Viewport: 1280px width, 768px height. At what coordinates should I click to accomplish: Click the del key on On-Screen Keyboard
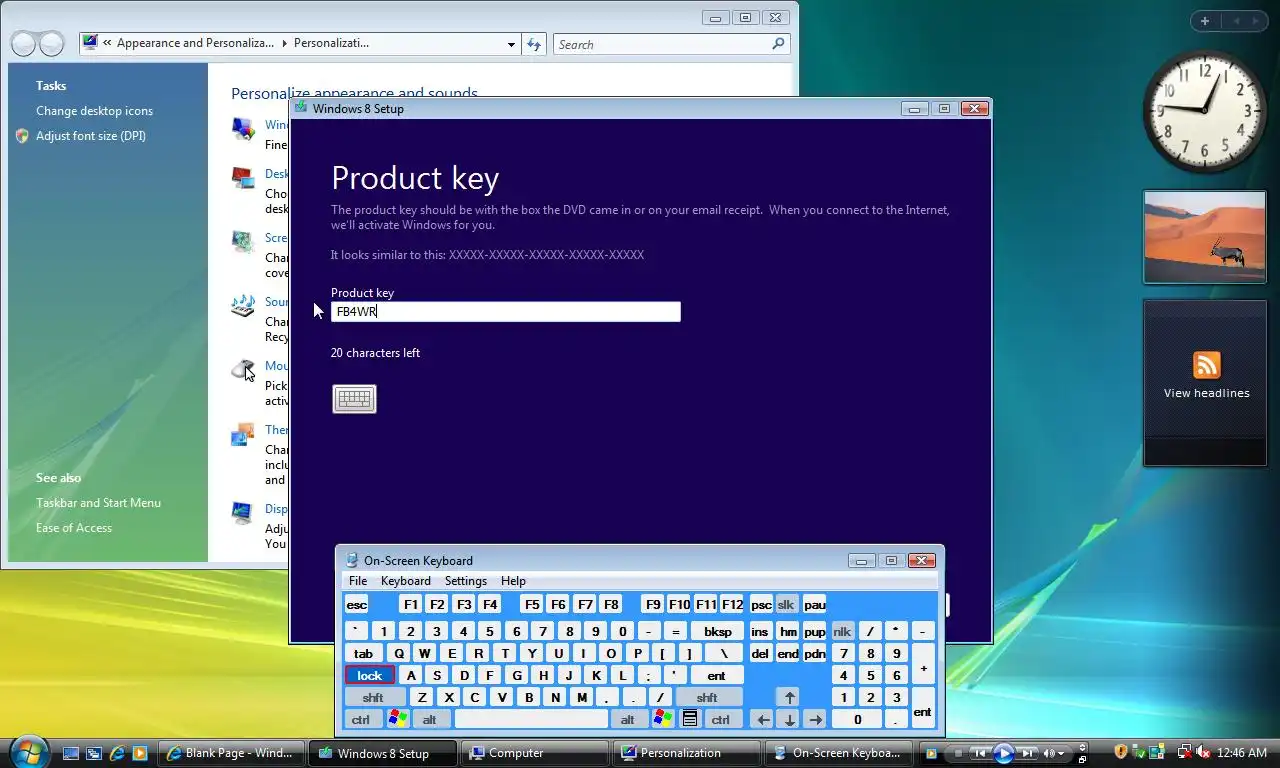tap(760, 653)
